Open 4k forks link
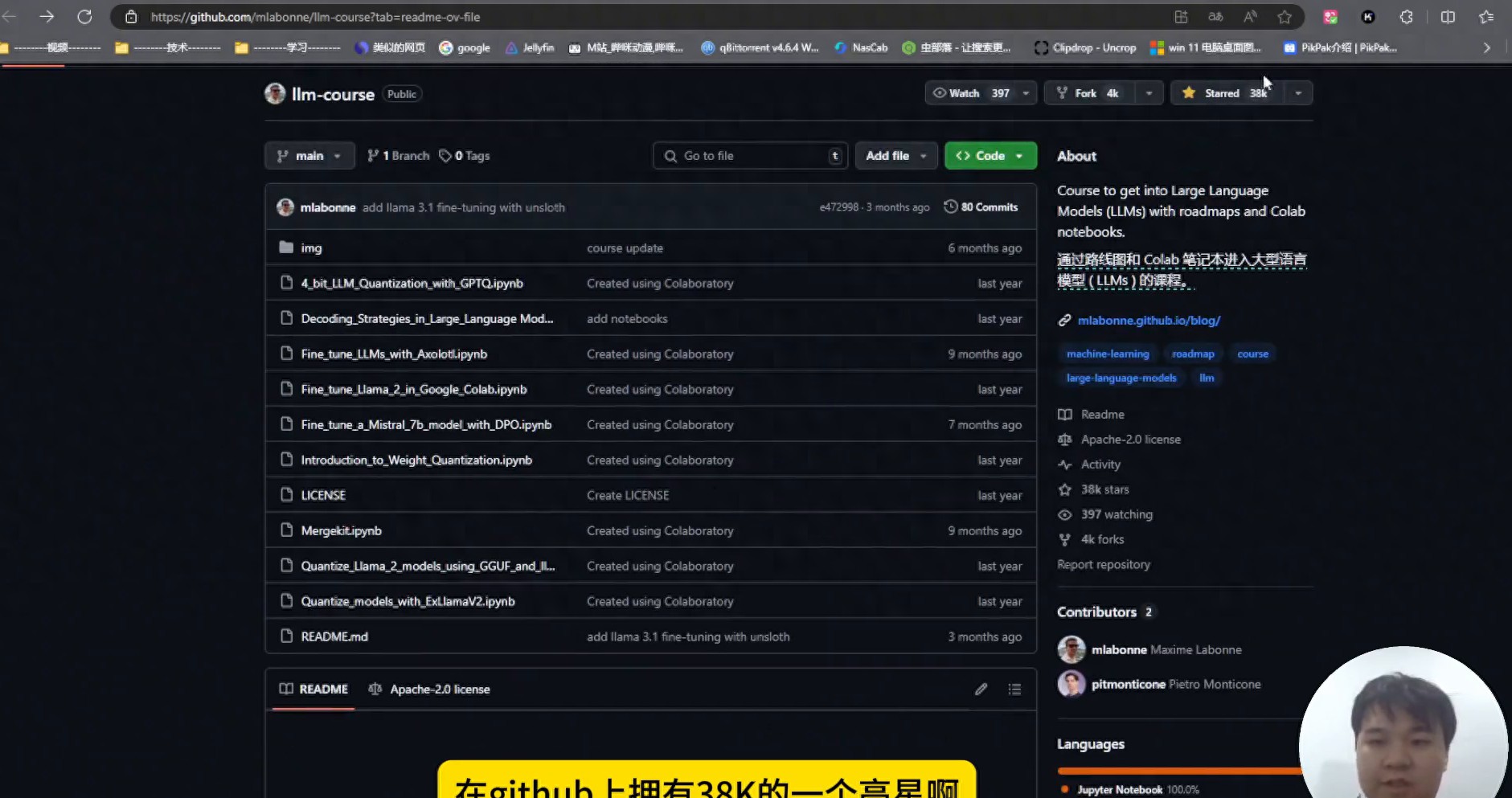The image size is (1512, 798). pyautogui.click(x=1102, y=540)
